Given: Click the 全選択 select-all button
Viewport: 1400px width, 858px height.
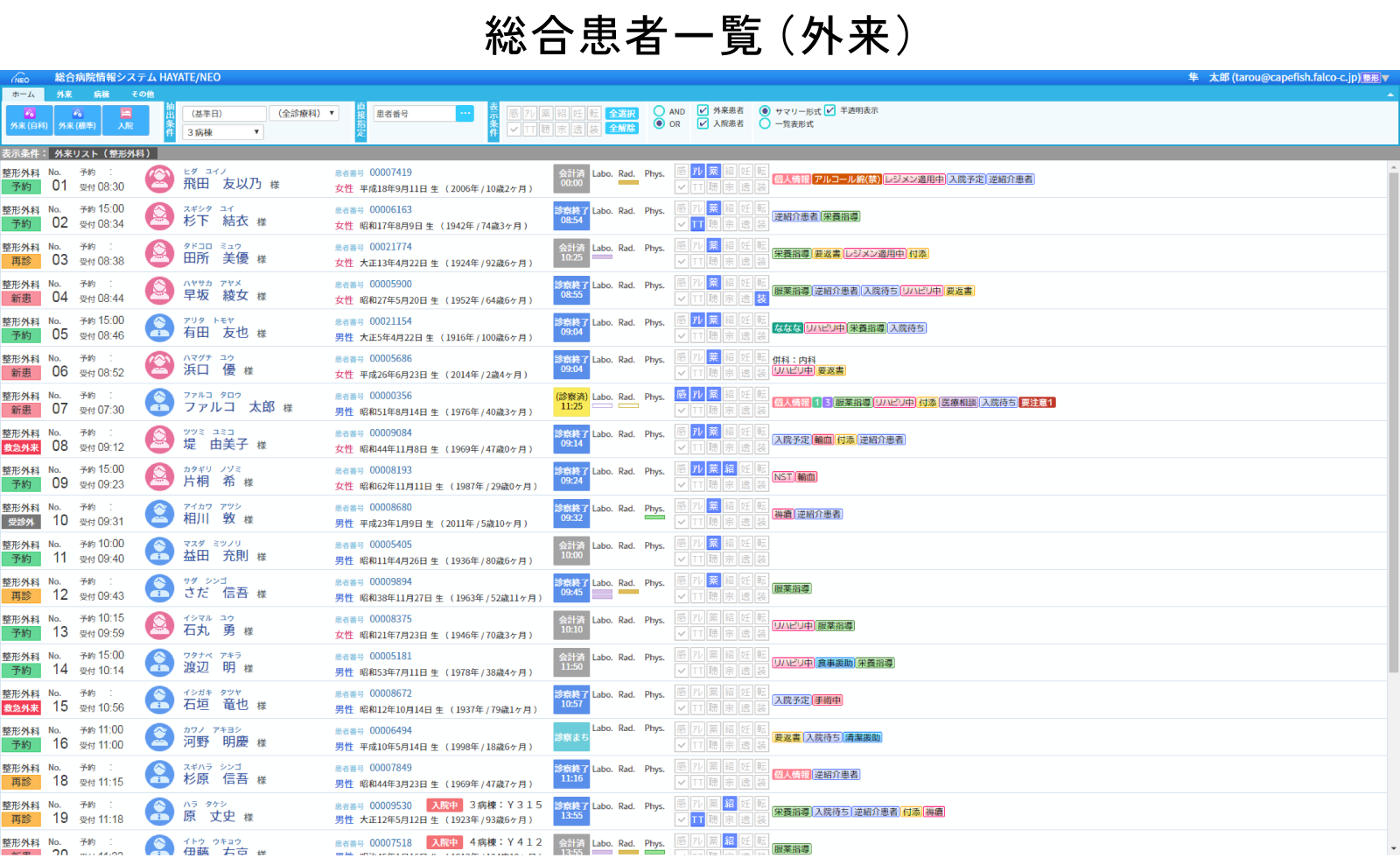Looking at the screenshot, I should pyautogui.click(x=622, y=114).
